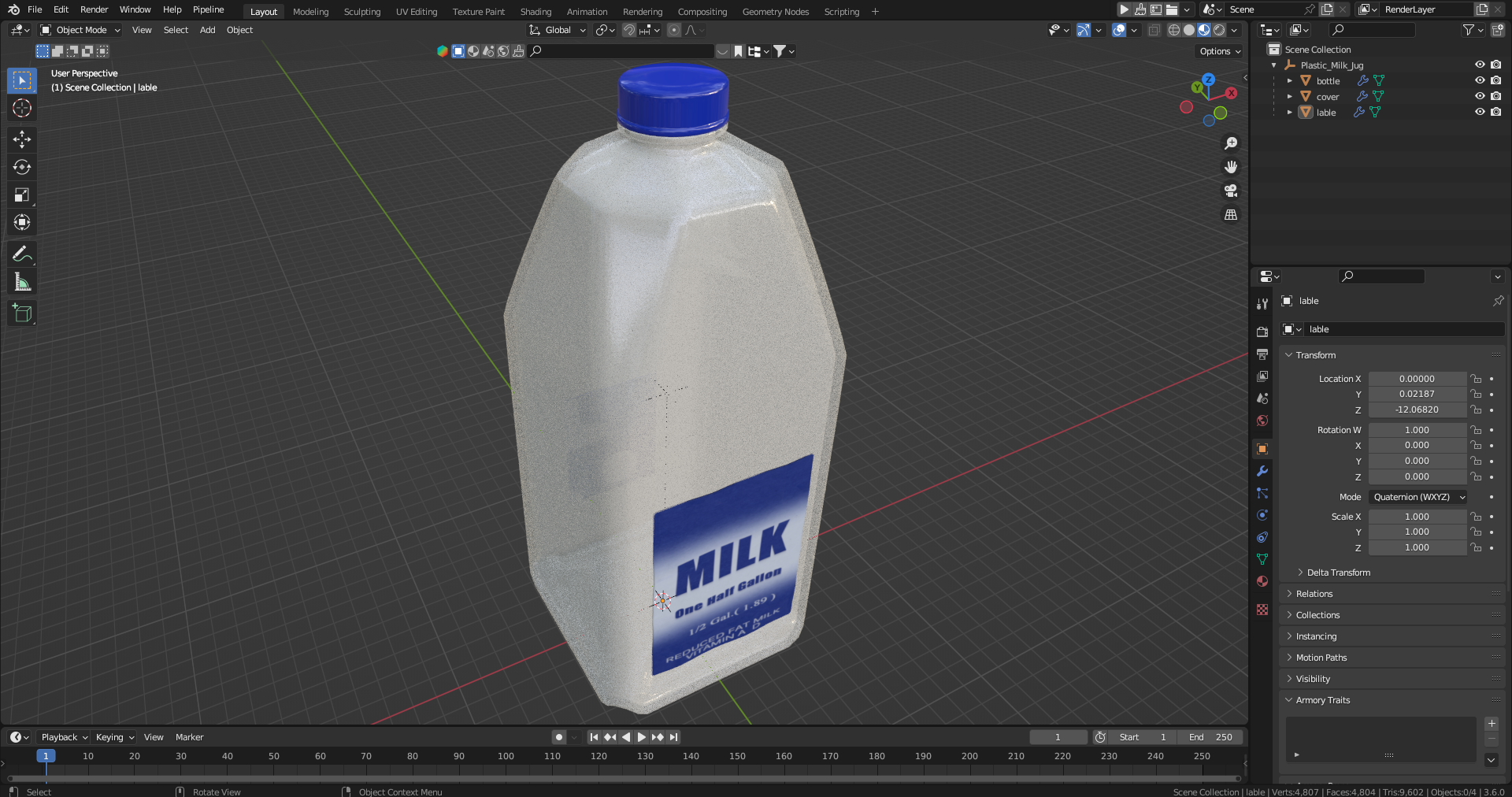Open the View Layer properties tab

[1262, 376]
